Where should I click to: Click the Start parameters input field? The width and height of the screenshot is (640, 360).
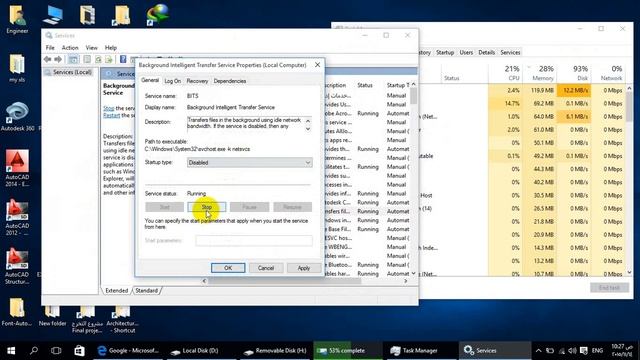pyautogui.click(x=254, y=240)
